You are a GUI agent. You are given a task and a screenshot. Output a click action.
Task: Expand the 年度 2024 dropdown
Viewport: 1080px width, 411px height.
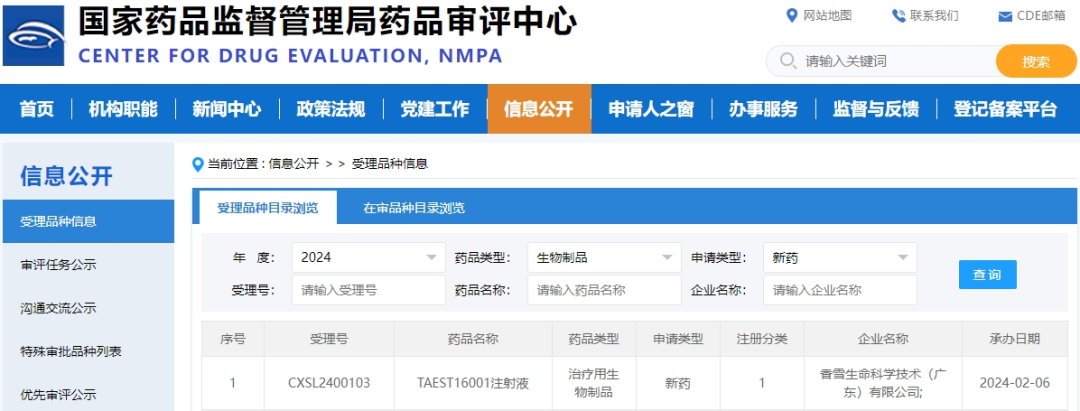pos(368,257)
